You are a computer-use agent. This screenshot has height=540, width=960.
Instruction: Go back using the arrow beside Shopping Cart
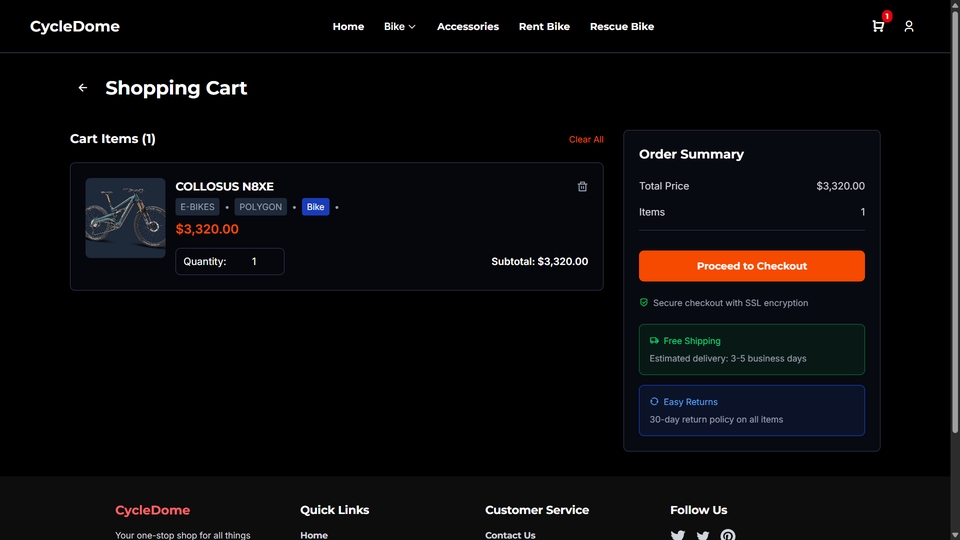[x=83, y=88]
